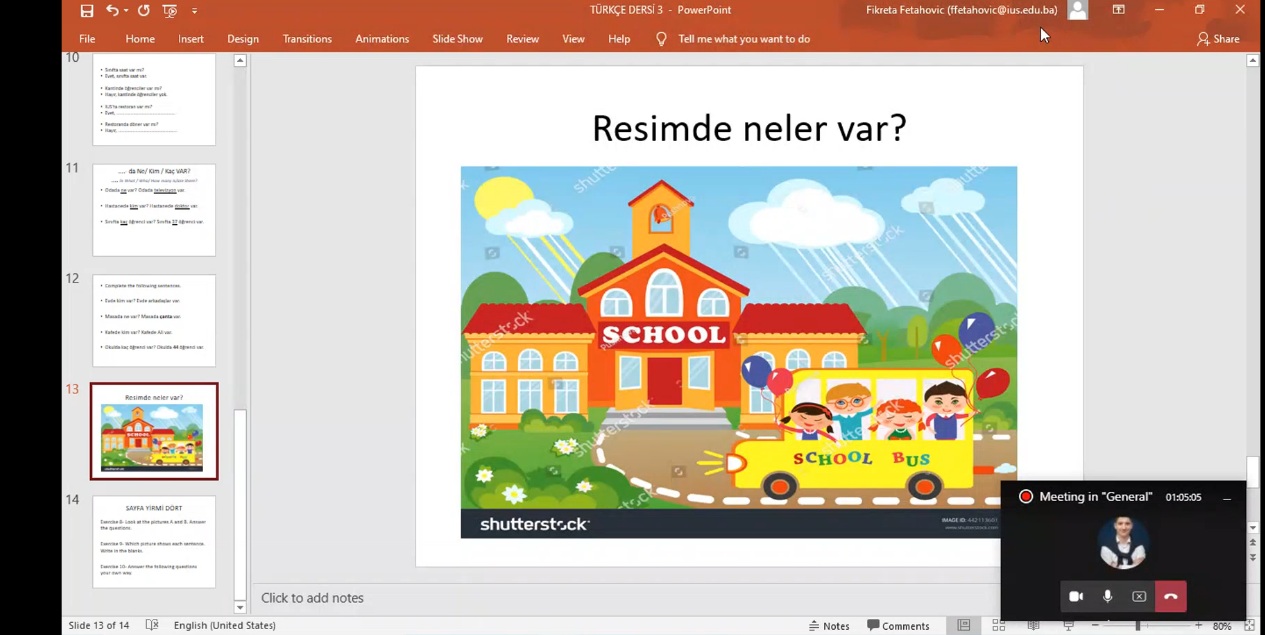Toggle the Notes pane in status bar
Viewport: 1265px width, 635px height.
828,625
